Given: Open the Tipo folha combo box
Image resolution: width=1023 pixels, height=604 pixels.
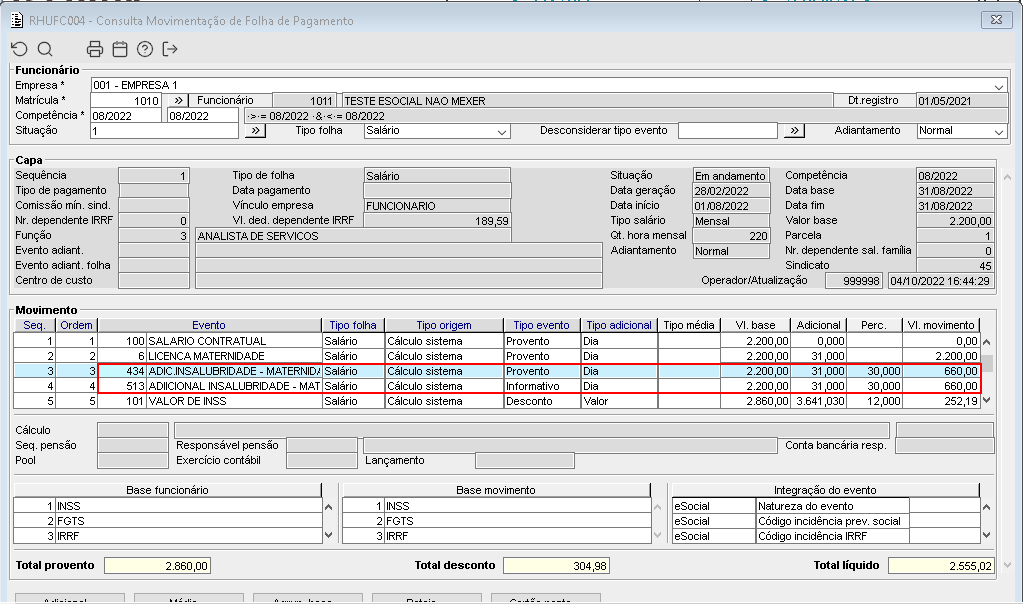Looking at the screenshot, I should pyautogui.click(x=502, y=131).
